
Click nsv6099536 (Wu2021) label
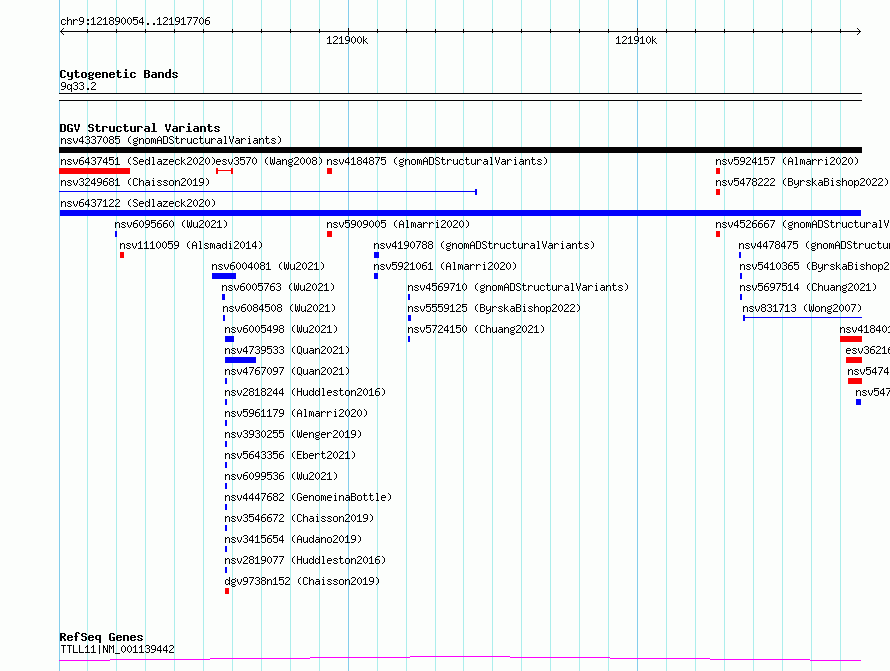pyautogui.click(x=281, y=476)
